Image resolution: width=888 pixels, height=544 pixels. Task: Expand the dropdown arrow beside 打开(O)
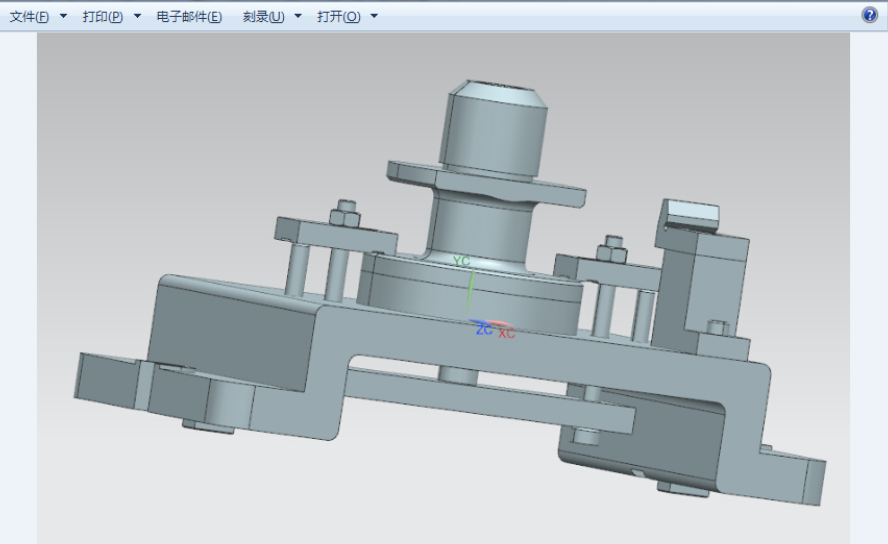tap(374, 16)
